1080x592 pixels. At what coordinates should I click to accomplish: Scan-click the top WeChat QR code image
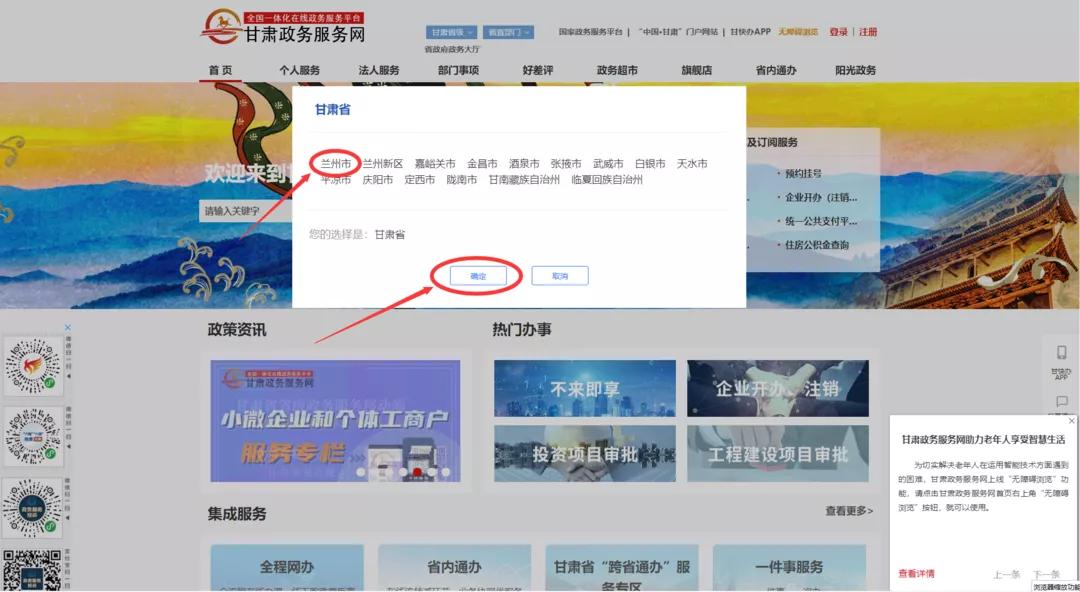(x=32, y=364)
